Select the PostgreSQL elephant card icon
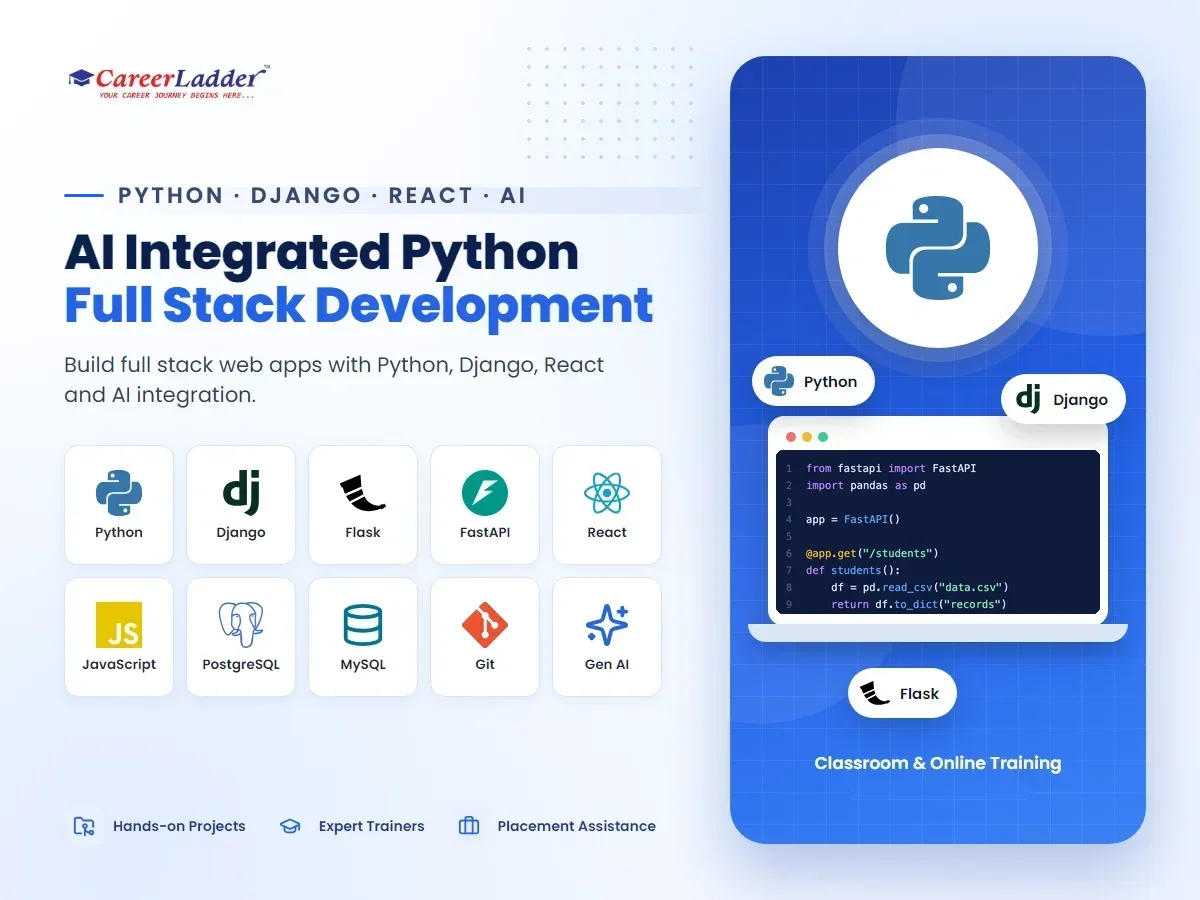 241,625
